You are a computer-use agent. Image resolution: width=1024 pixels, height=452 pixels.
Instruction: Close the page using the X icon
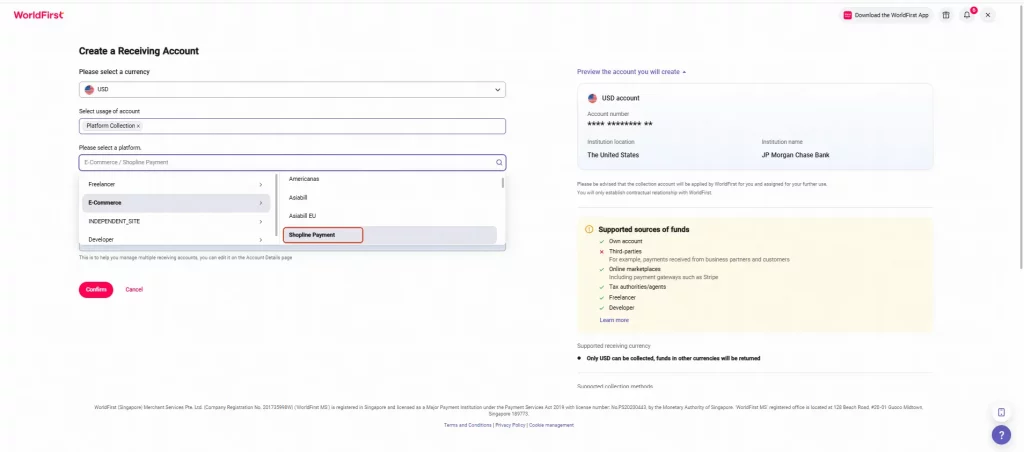988,15
